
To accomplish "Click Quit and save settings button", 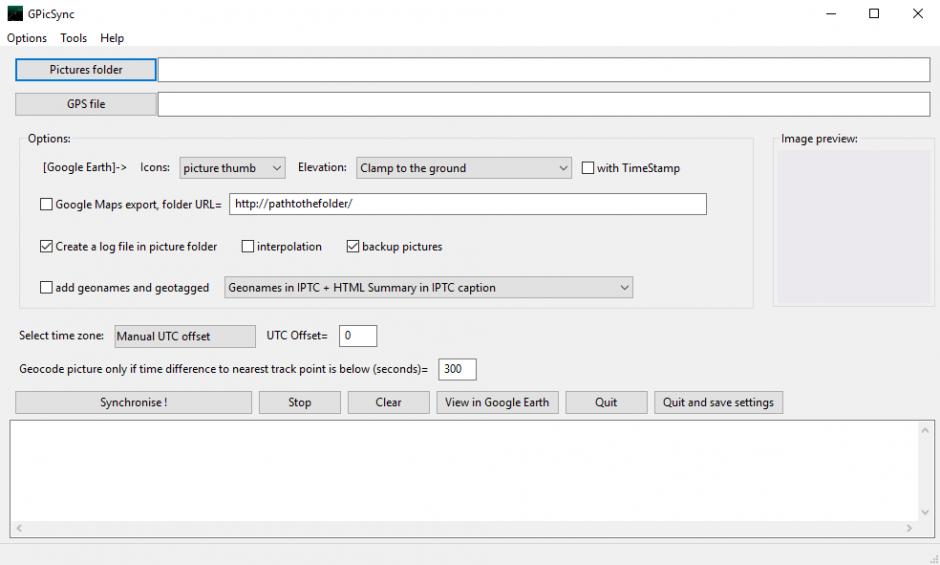I will click(718, 402).
